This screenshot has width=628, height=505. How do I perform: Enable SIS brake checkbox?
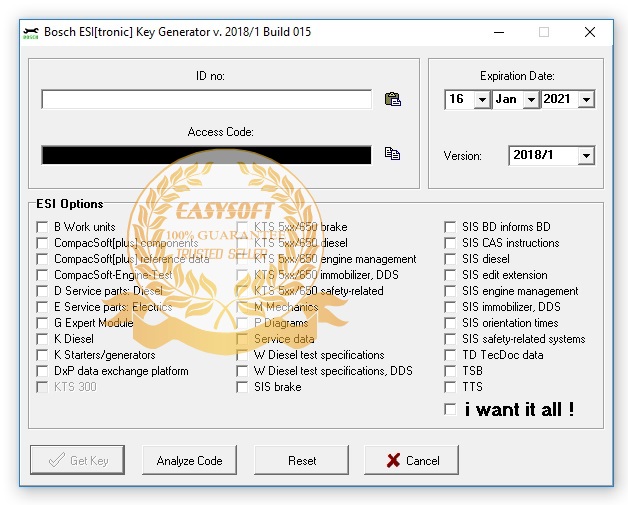tap(242, 387)
